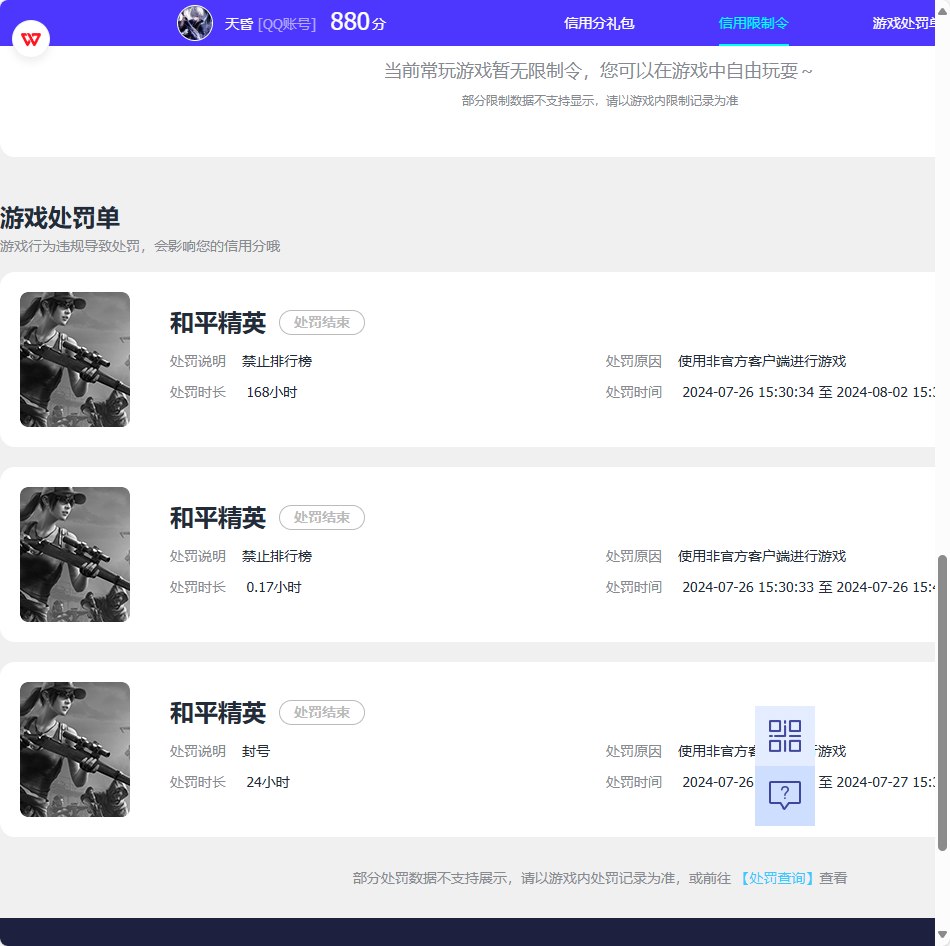Click the red W floating logo icon
The image size is (950, 946).
[31, 39]
